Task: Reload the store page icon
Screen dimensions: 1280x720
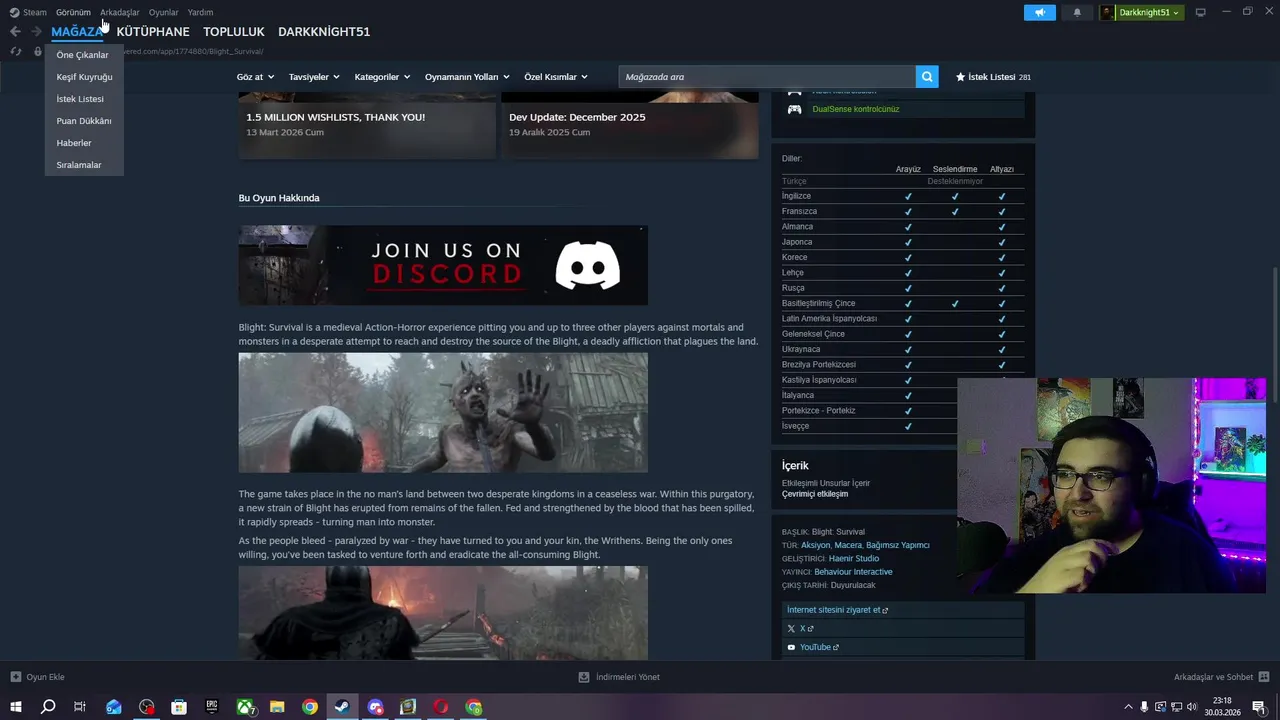Action: (16, 51)
